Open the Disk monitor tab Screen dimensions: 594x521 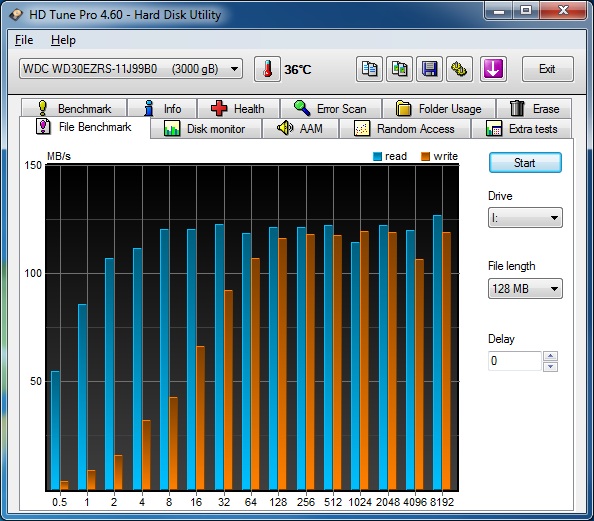click(206, 129)
